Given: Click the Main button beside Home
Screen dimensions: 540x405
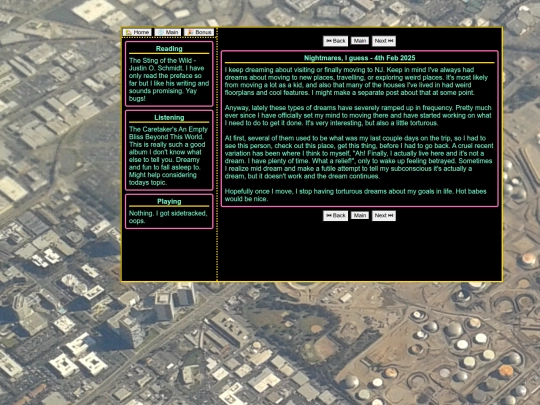Looking at the screenshot, I should click(167, 32).
